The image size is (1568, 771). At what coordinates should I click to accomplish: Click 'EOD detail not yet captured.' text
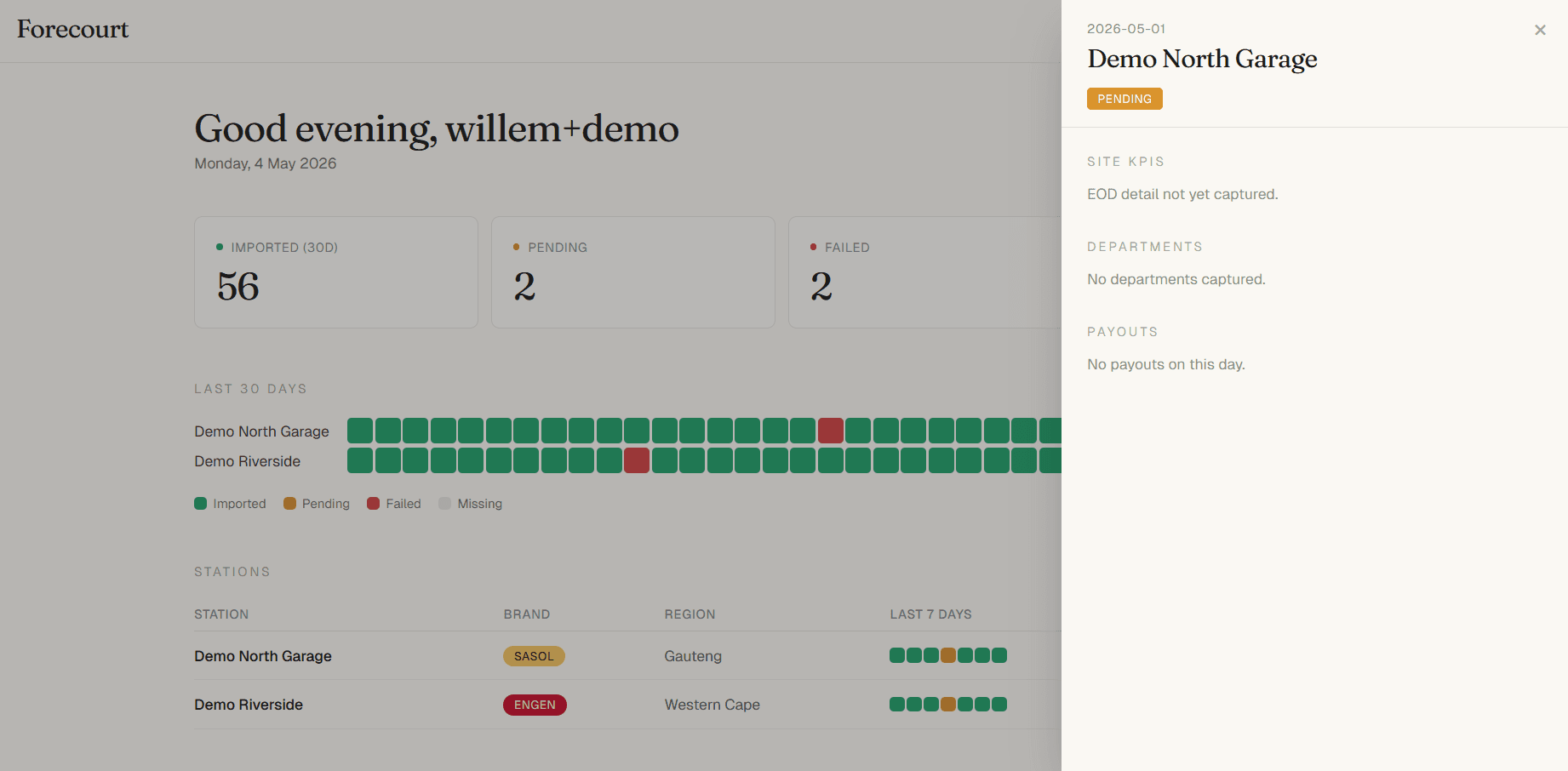(x=1182, y=194)
